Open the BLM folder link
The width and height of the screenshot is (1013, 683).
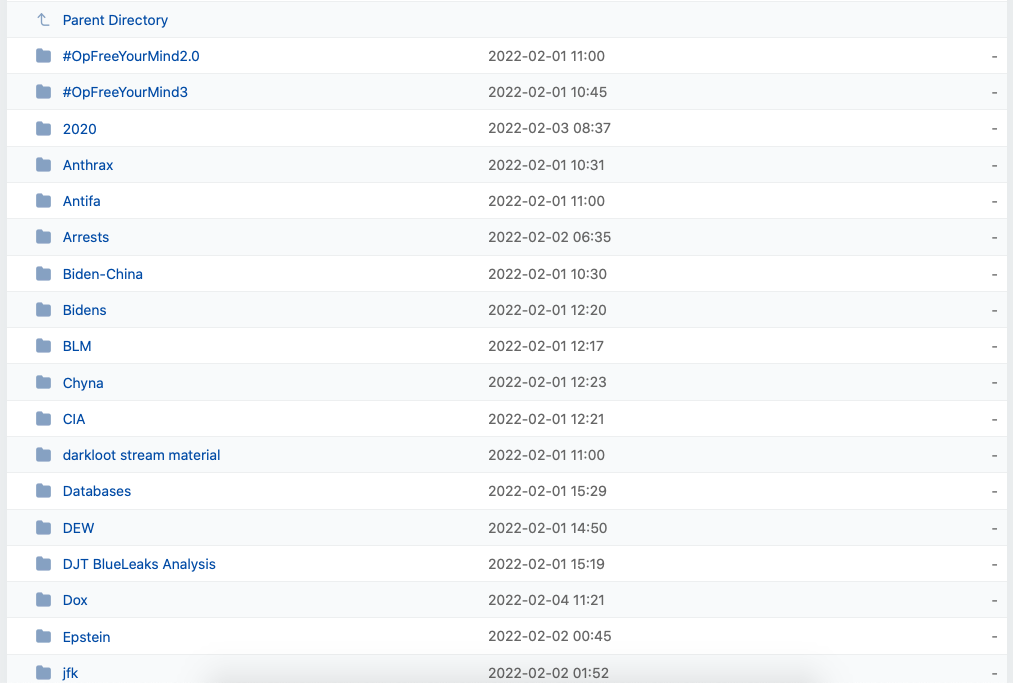click(77, 346)
